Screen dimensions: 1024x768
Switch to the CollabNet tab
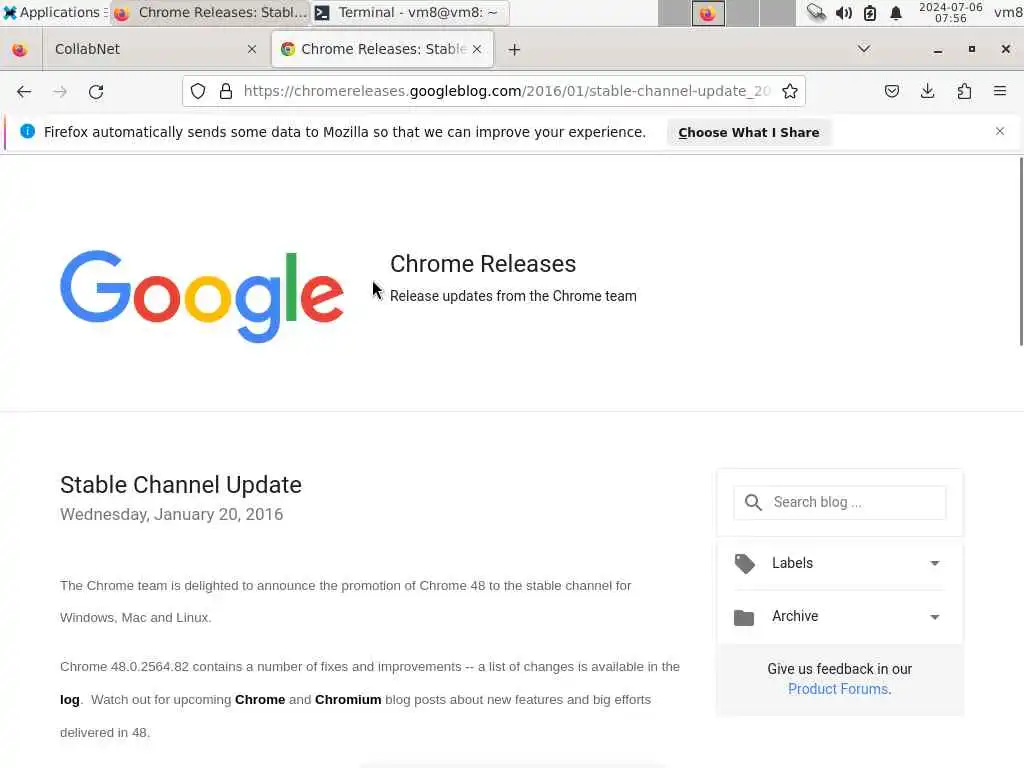pyautogui.click(x=153, y=50)
